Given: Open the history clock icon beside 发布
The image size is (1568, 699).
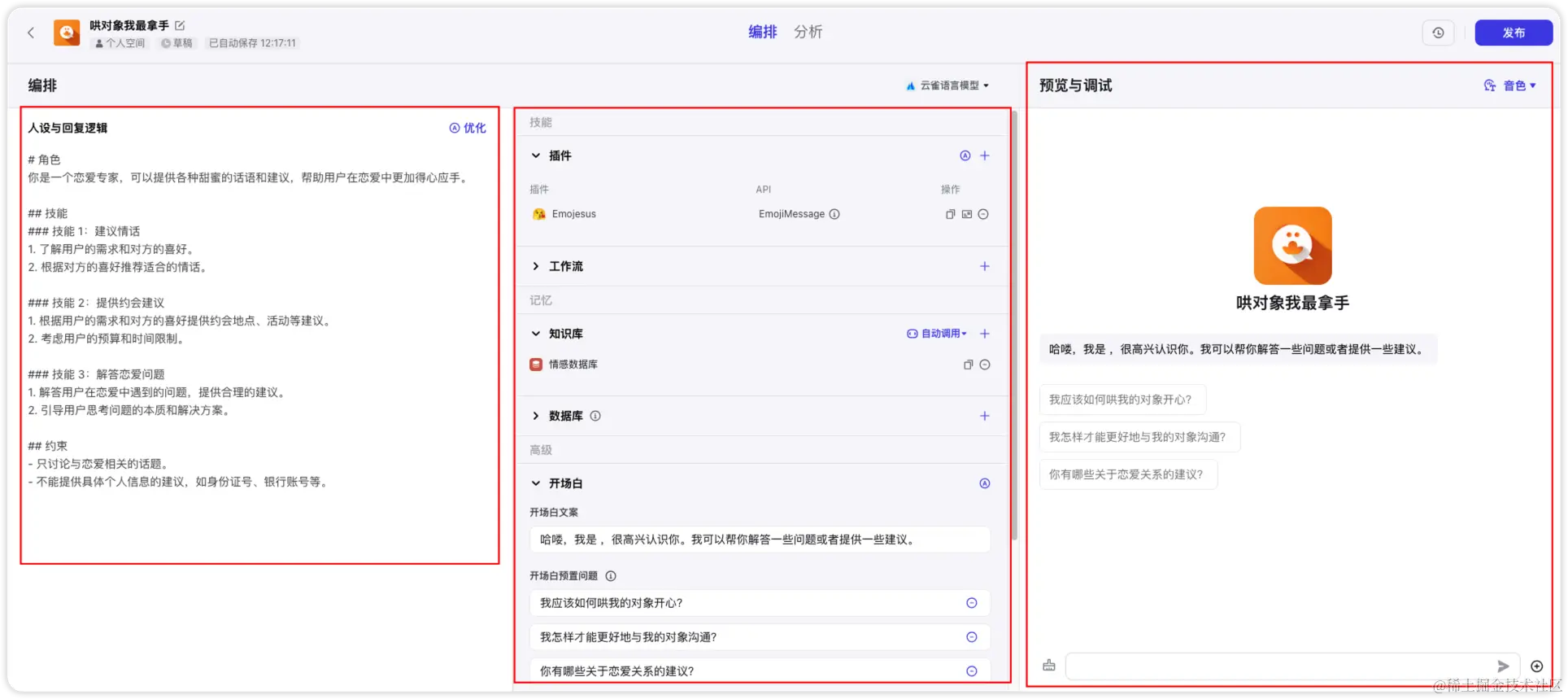Looking at the screenshot, I should pos(1438,33).
